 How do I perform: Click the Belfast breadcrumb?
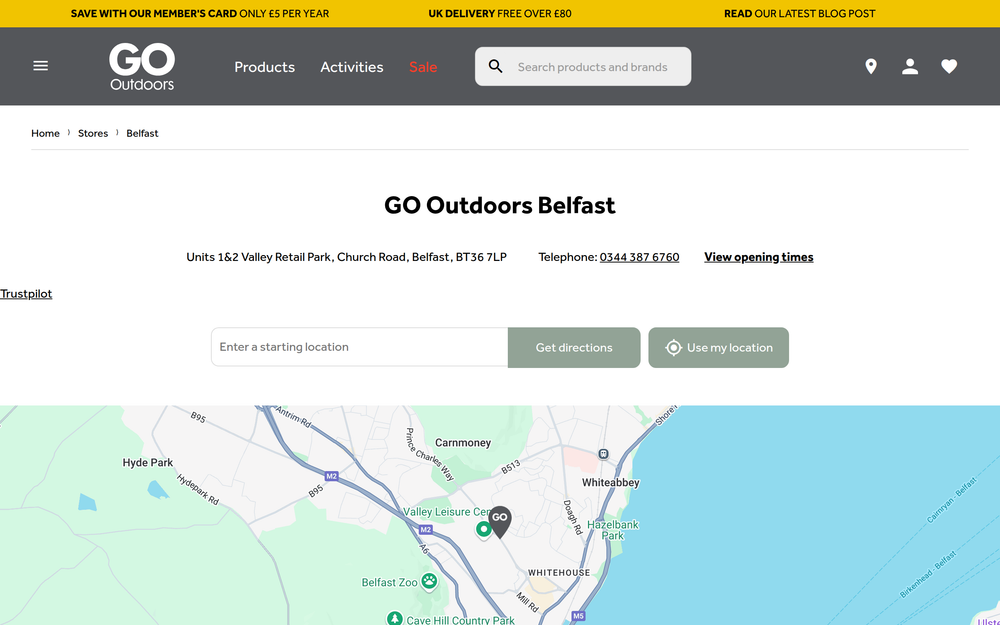pyautogui.click(x=142, y=133)
